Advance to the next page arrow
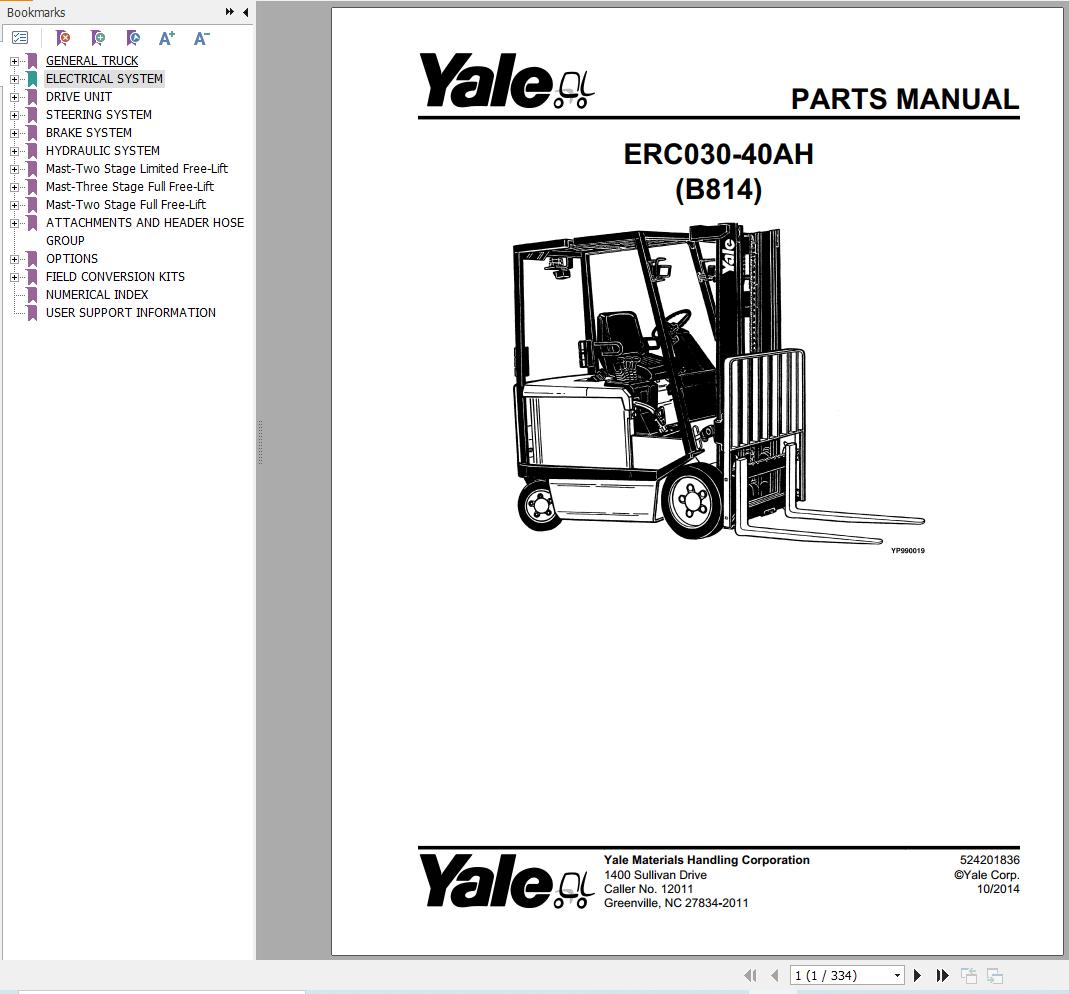This screenshot has width=1069, height=994. [x=917, y=975]
